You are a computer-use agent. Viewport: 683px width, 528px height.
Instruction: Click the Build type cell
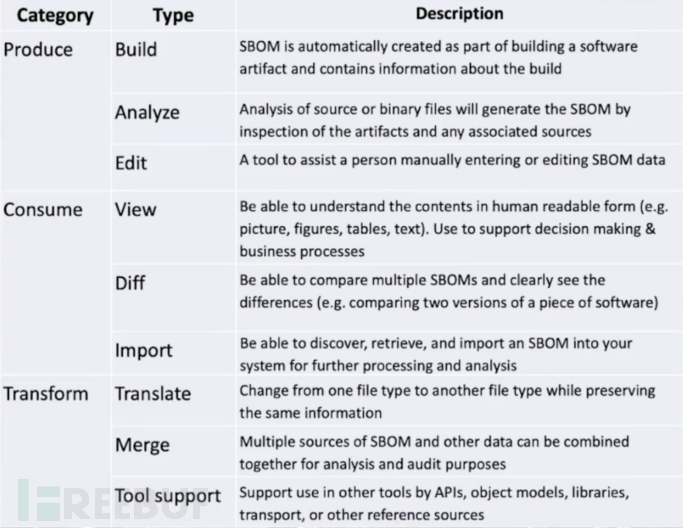(136, 49)
